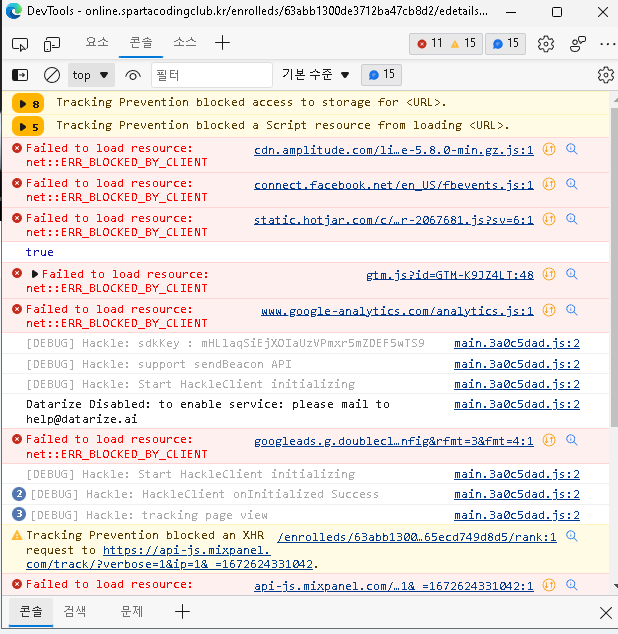618x634 pixels.
Task: Switch to the 소스 (Sources) tab
Action: (184, 42)
